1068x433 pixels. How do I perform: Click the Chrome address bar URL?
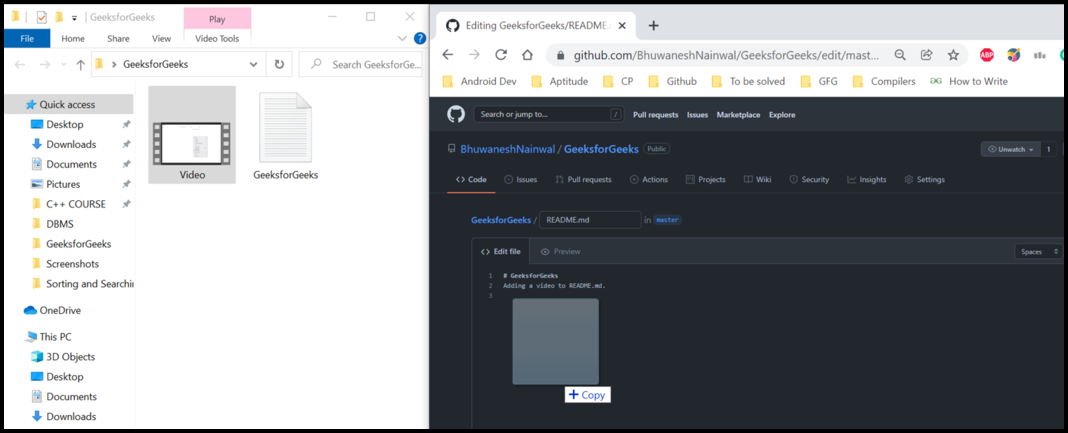pyautogui.click(x=726, y=55)
